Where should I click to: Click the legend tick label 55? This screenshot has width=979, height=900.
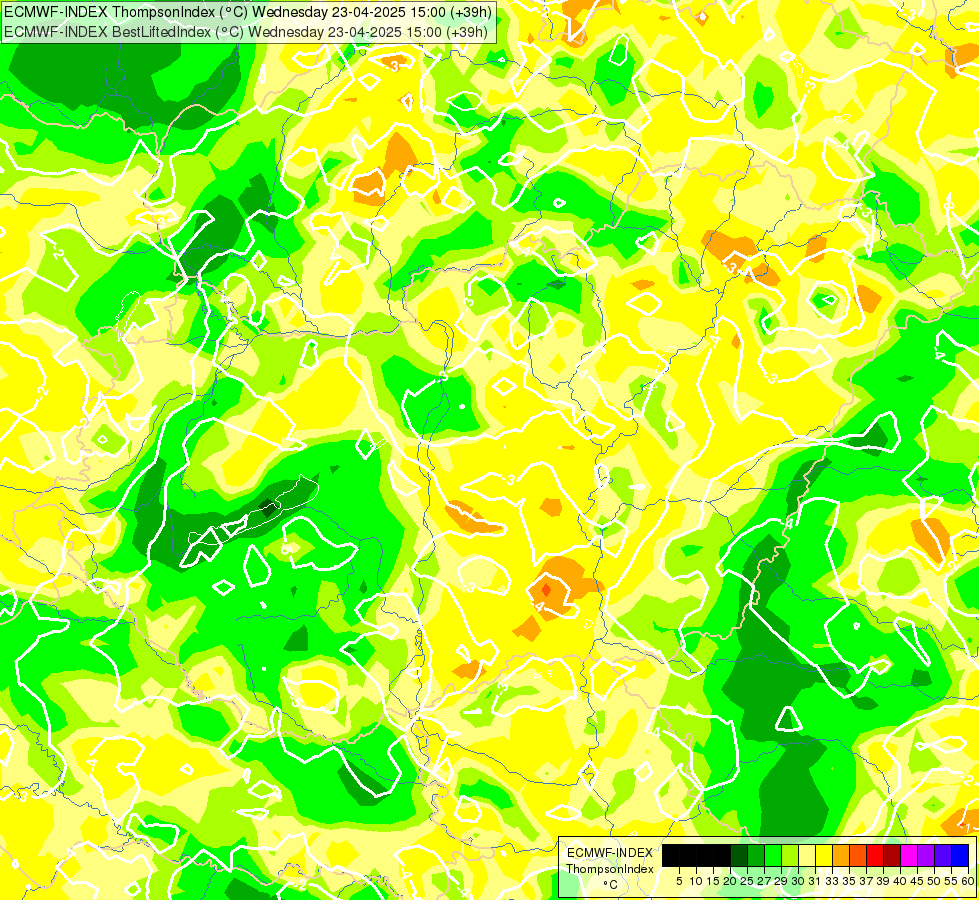(x=952, y=881)
